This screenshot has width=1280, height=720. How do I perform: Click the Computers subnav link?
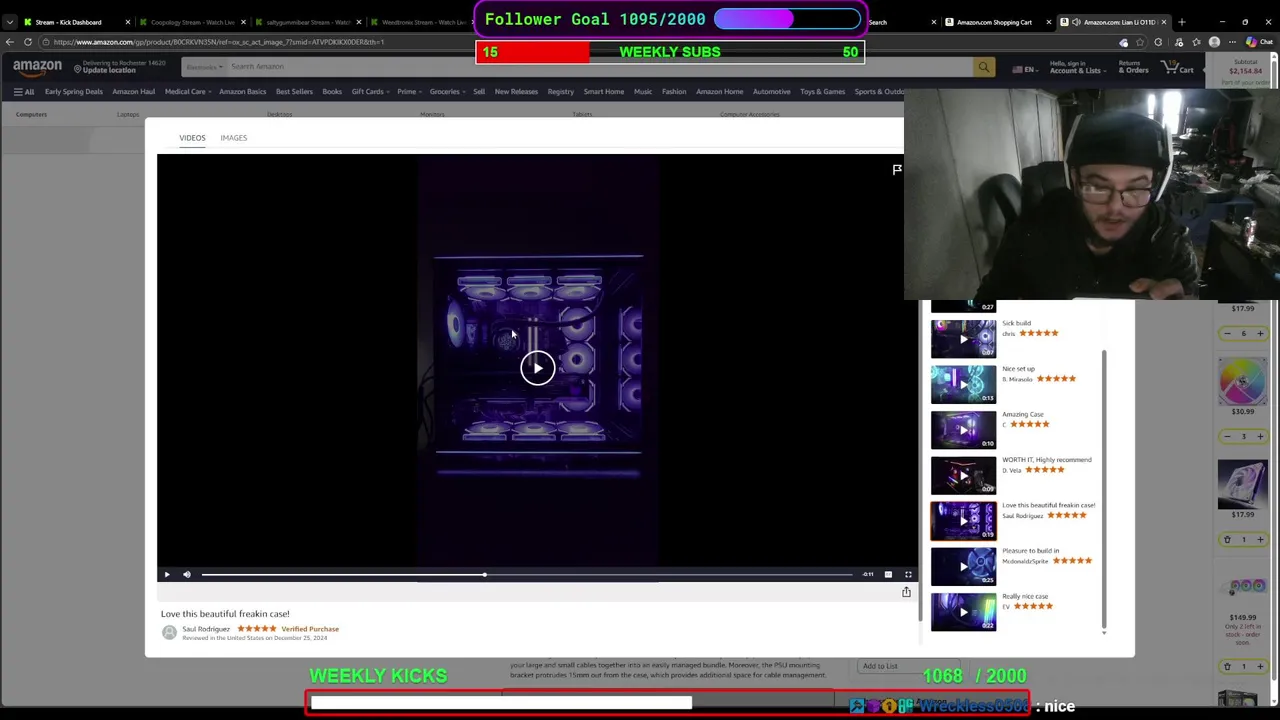click(31, 115)
